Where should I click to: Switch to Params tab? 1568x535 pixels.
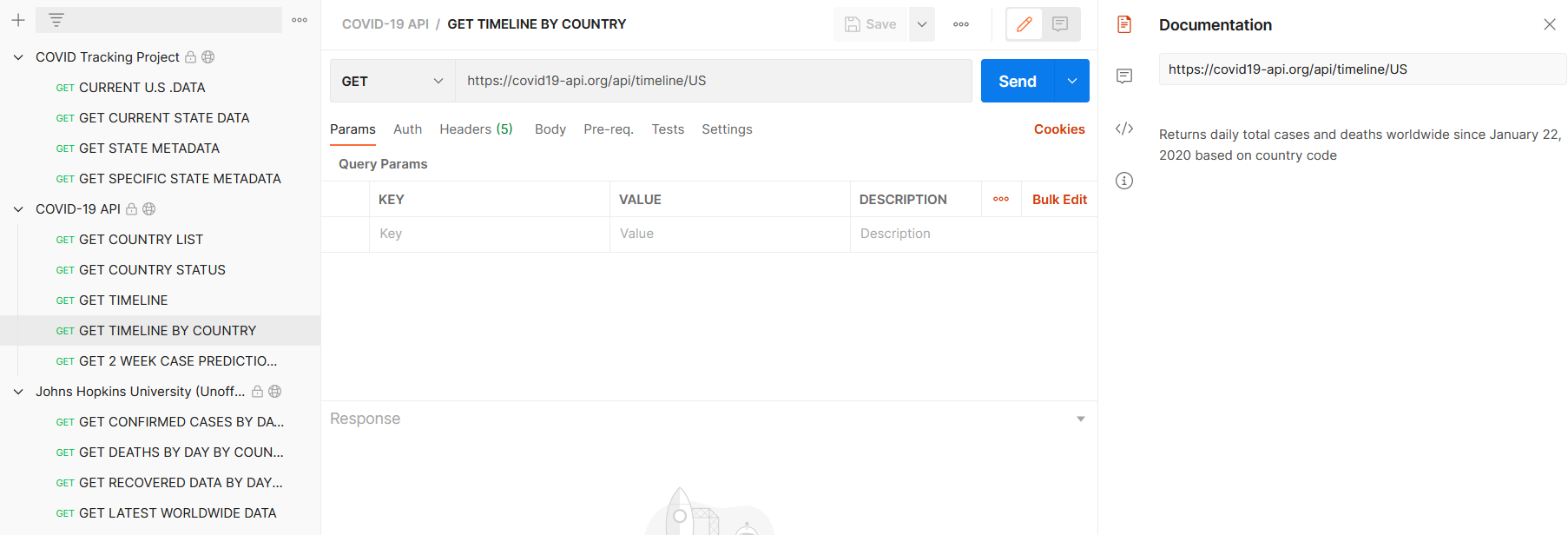[x=352, y=129]
